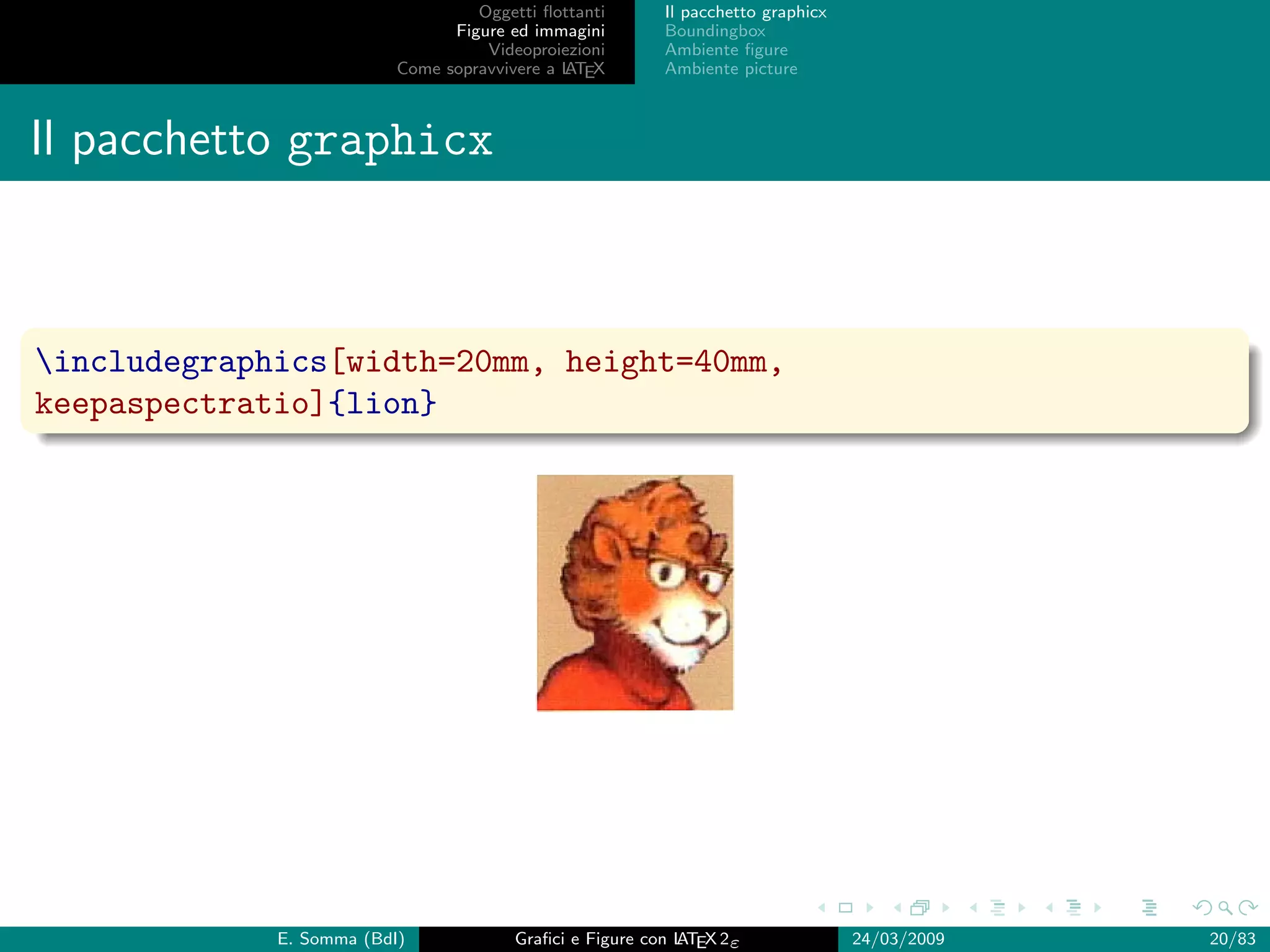Viewport: 1270px width, 952px height.
Task: Click the go forward curved arrow
Action: click(x=1248, y=908)
